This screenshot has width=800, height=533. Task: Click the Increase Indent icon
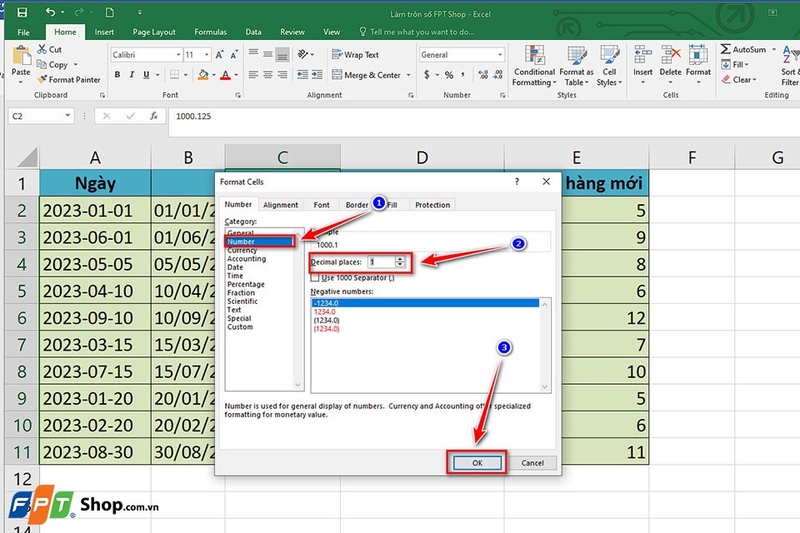317,75
